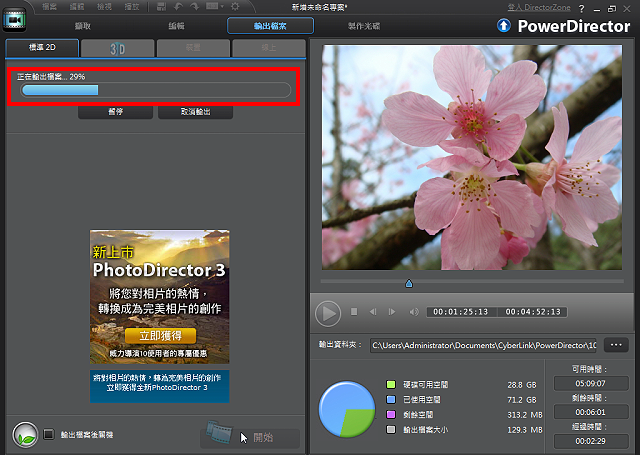Viewport: 640px width, 455px height.
Task: Click the available time value 05:09:07
Action: (x=591, y=383)
